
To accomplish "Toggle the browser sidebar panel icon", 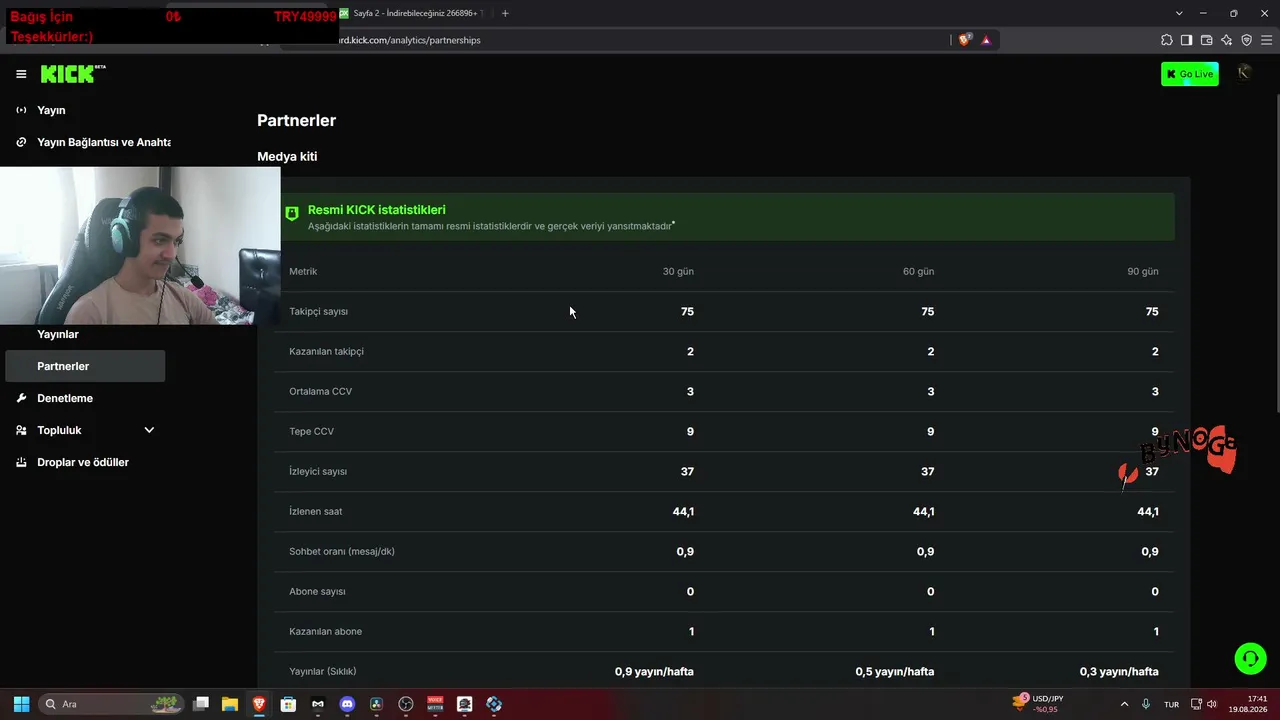I will 1186,40.
